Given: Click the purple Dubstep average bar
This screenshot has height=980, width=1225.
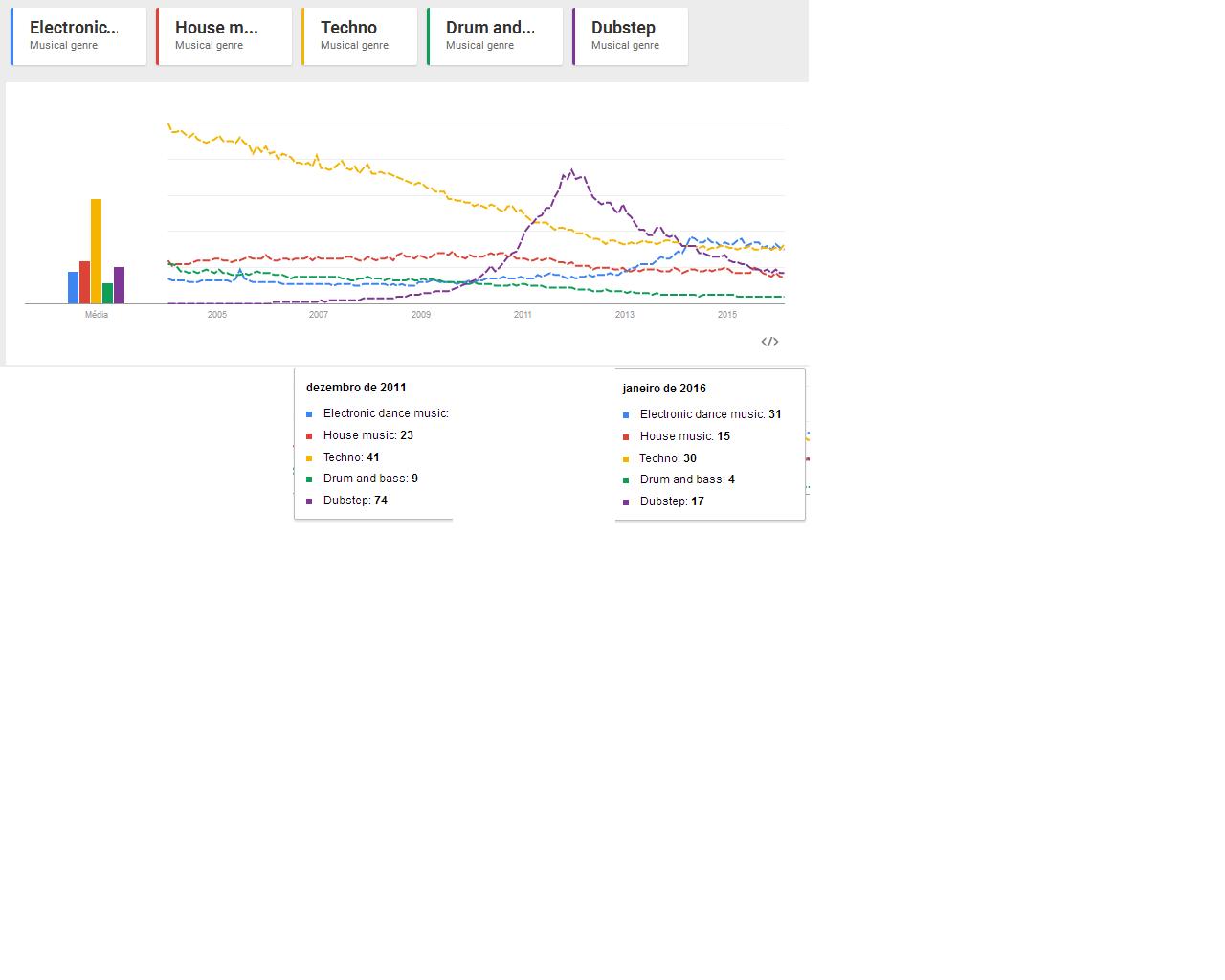Looking at the screenshot, I should coord(119,285).
